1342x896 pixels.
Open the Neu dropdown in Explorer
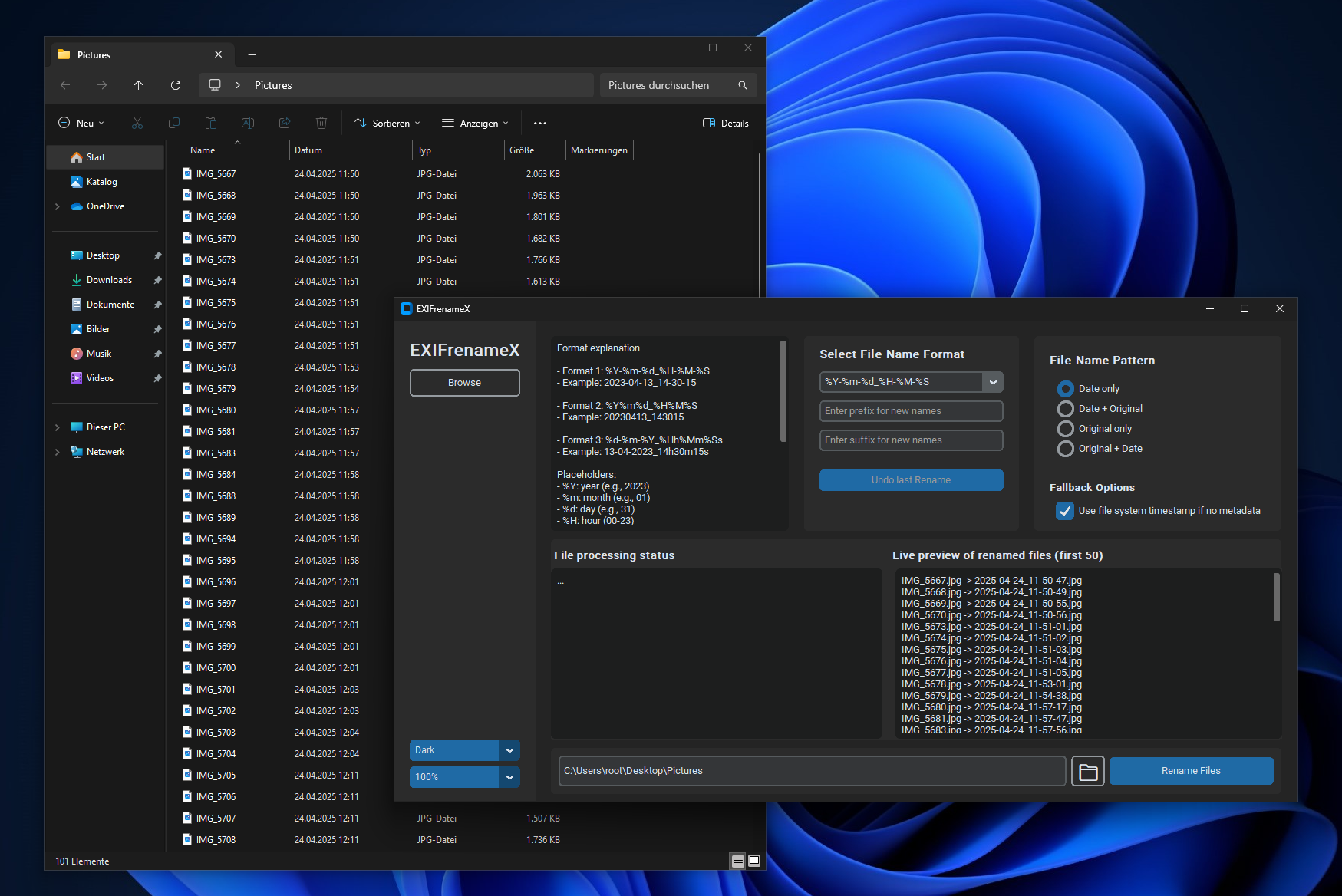[81, 123]
